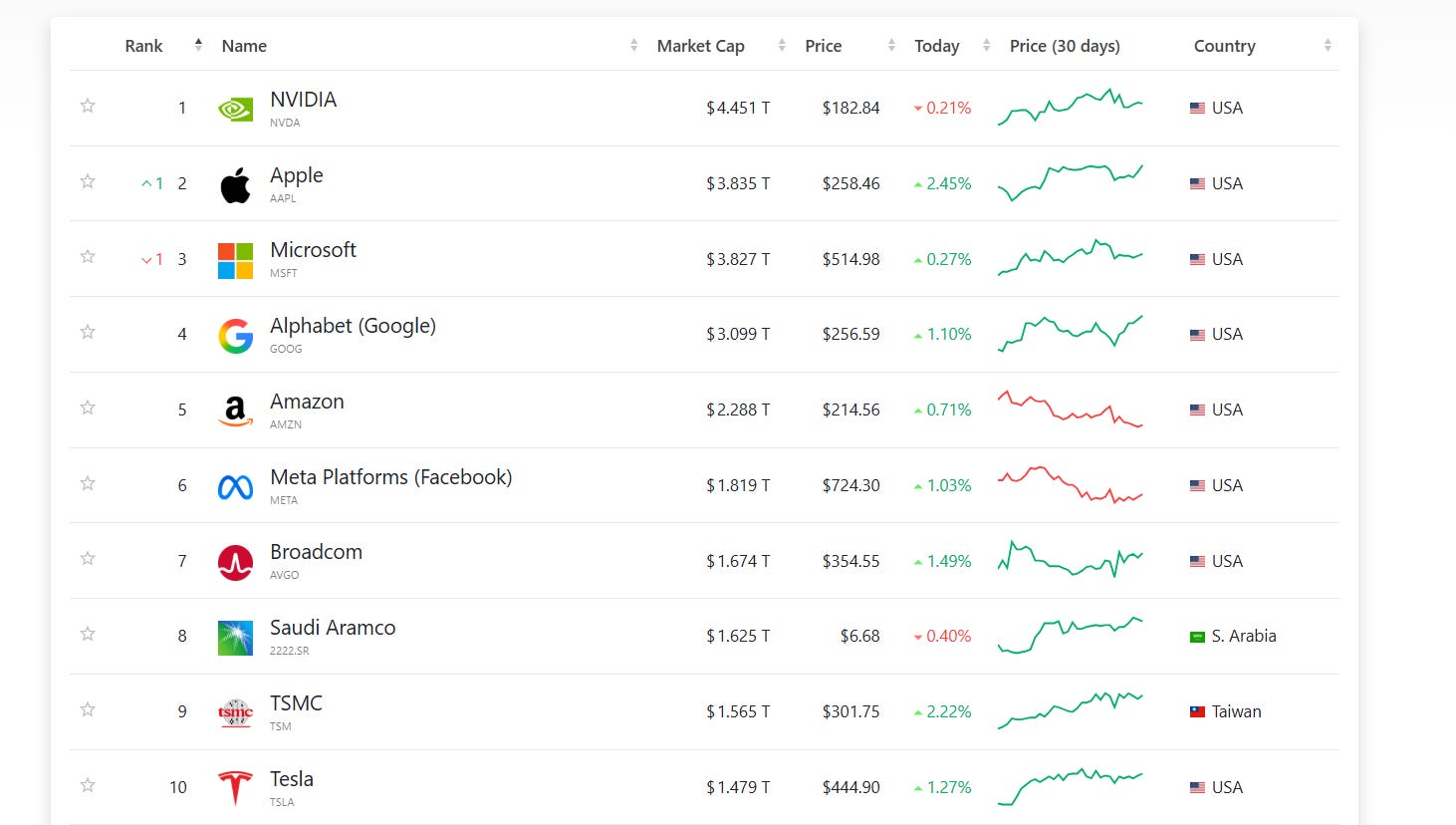1456x825 pixels.
Task: Click NVIDIA 30-day price chart
Action: (x=1071, y=107)
